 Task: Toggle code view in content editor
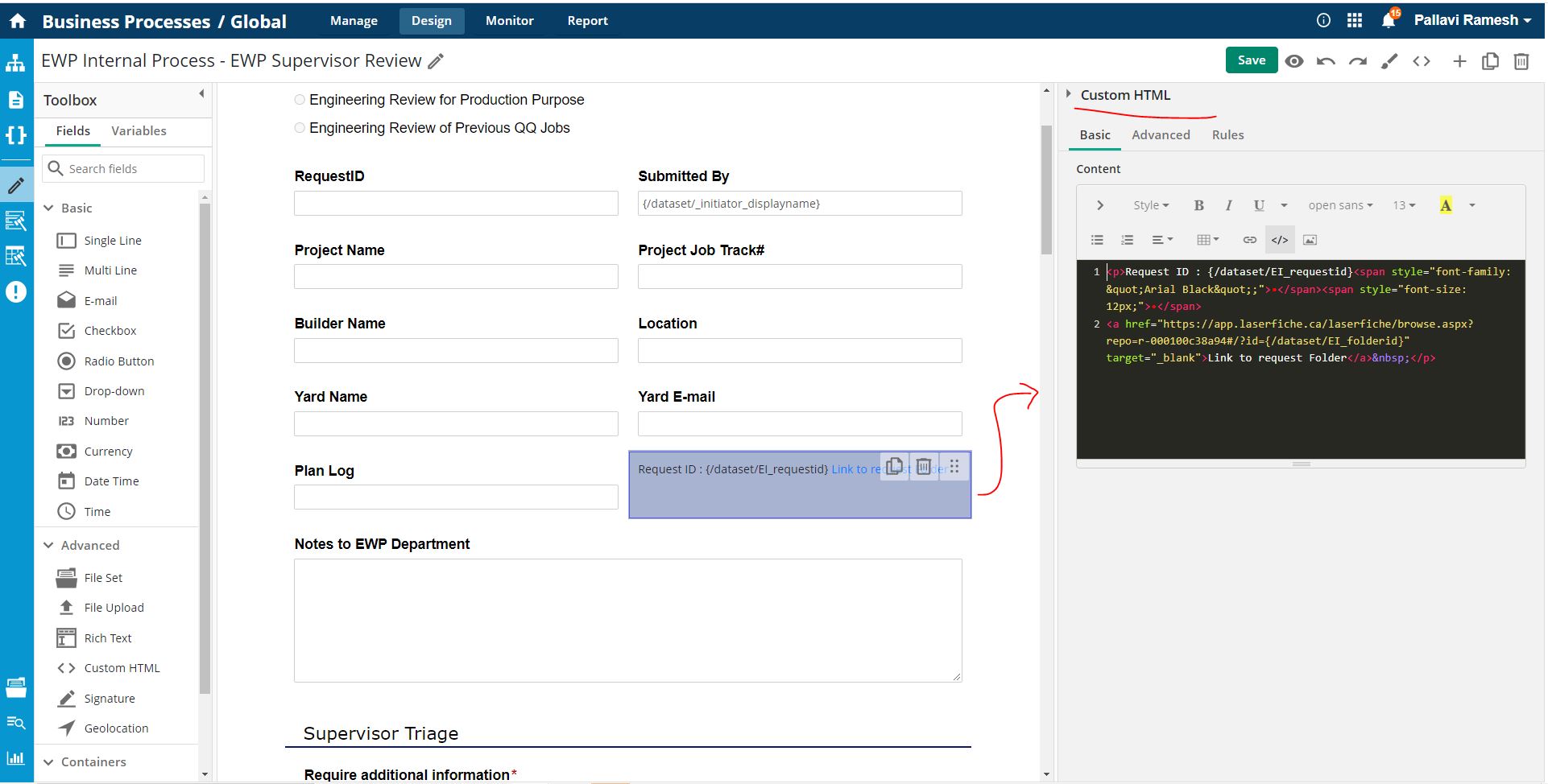click(1279, 240)
